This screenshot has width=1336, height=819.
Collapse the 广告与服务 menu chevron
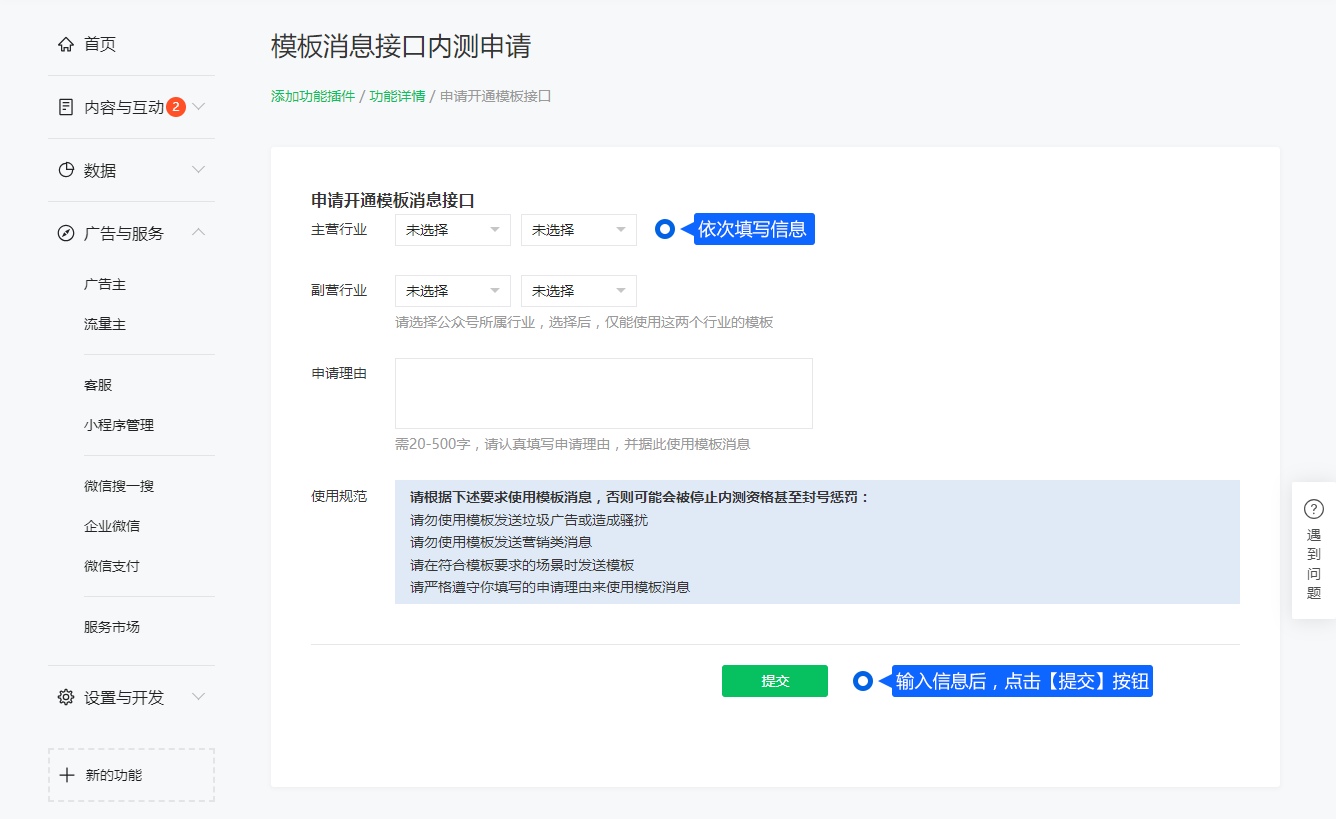point(198,232)
